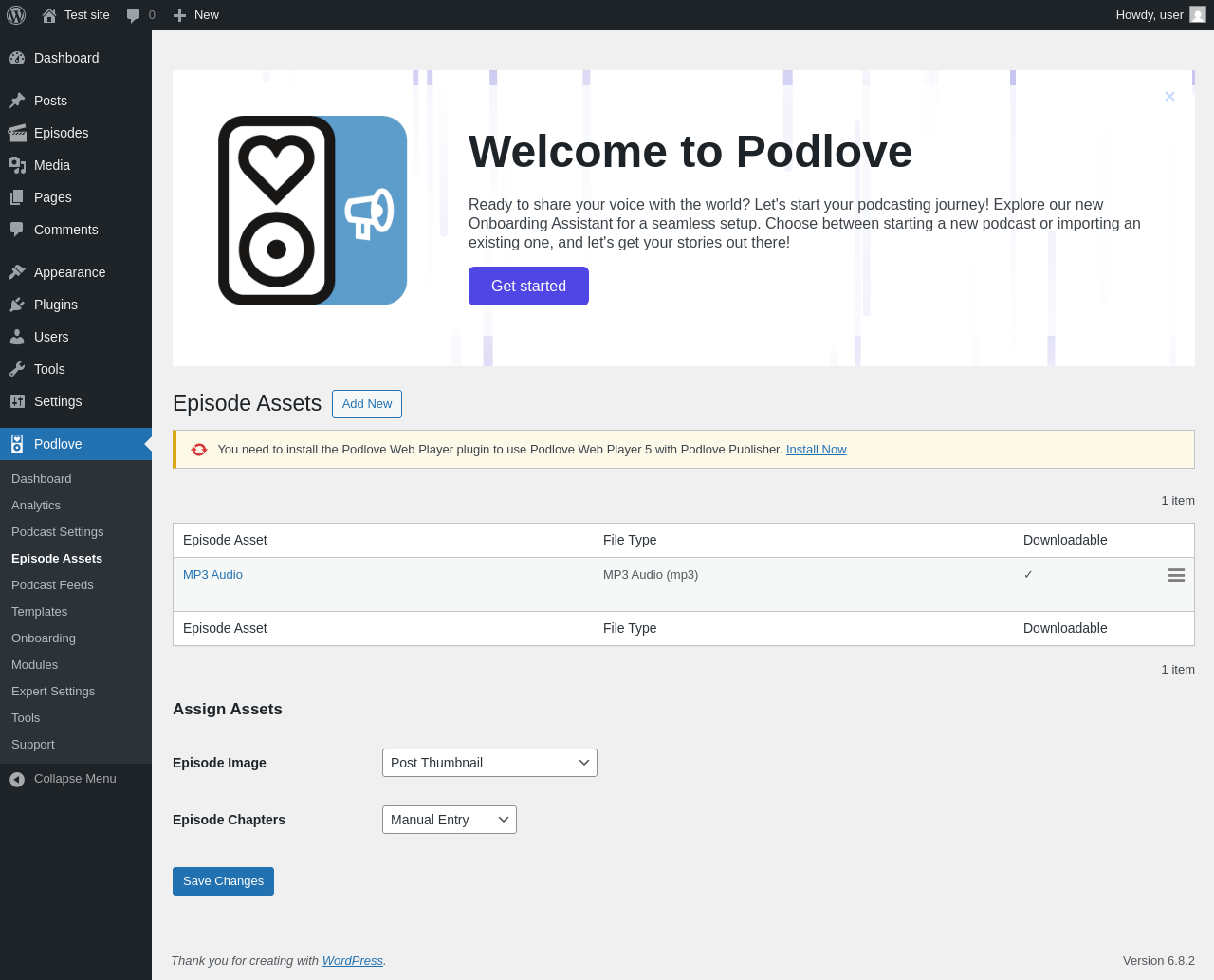Click the Version 6.8.2 footer text

tap(1159, 961)
